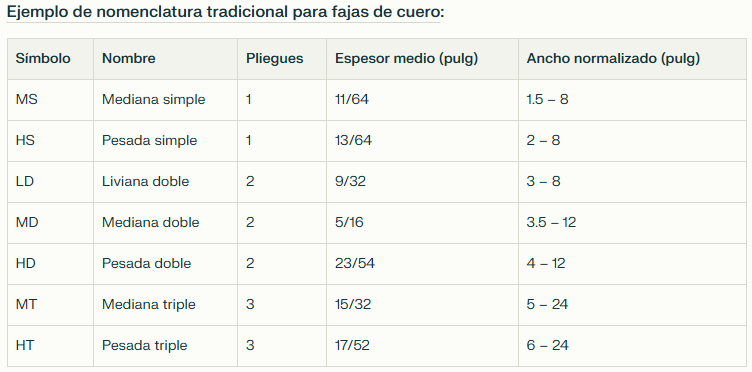Click the Pliegues column header
The image size is (752, 372).
(282, 59)
